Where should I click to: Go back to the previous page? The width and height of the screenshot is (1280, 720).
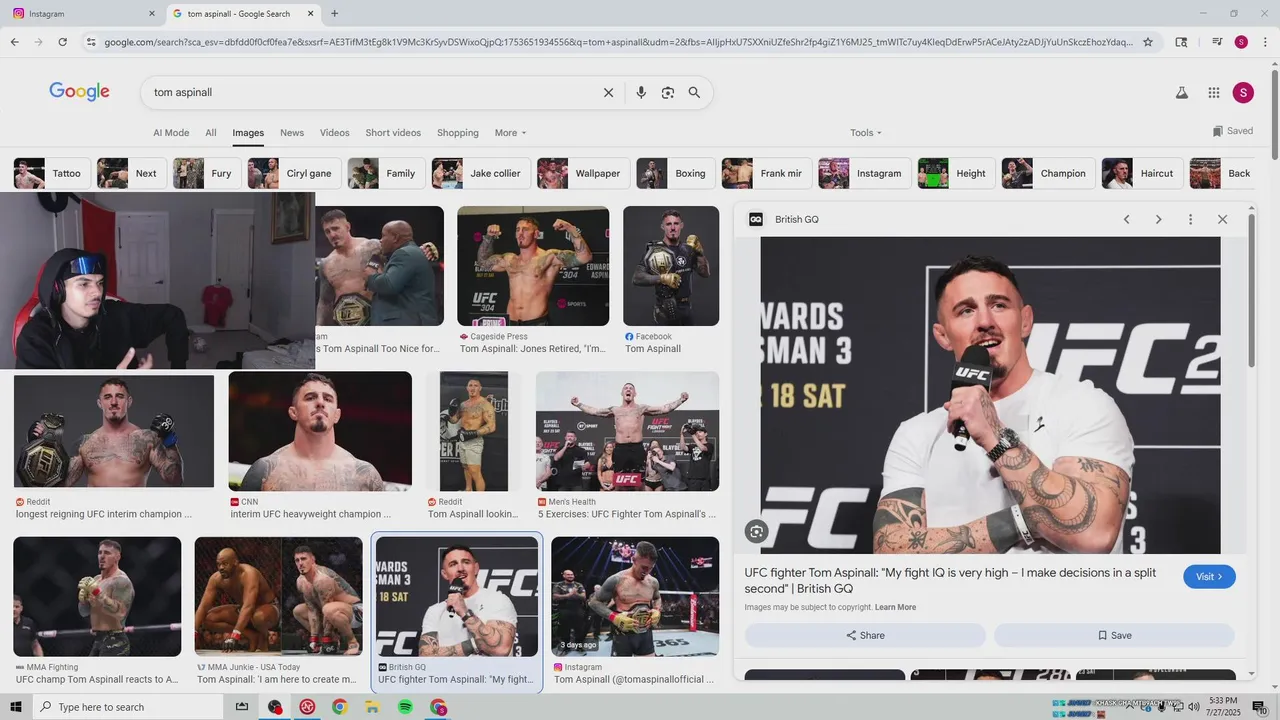click(14, 42)
